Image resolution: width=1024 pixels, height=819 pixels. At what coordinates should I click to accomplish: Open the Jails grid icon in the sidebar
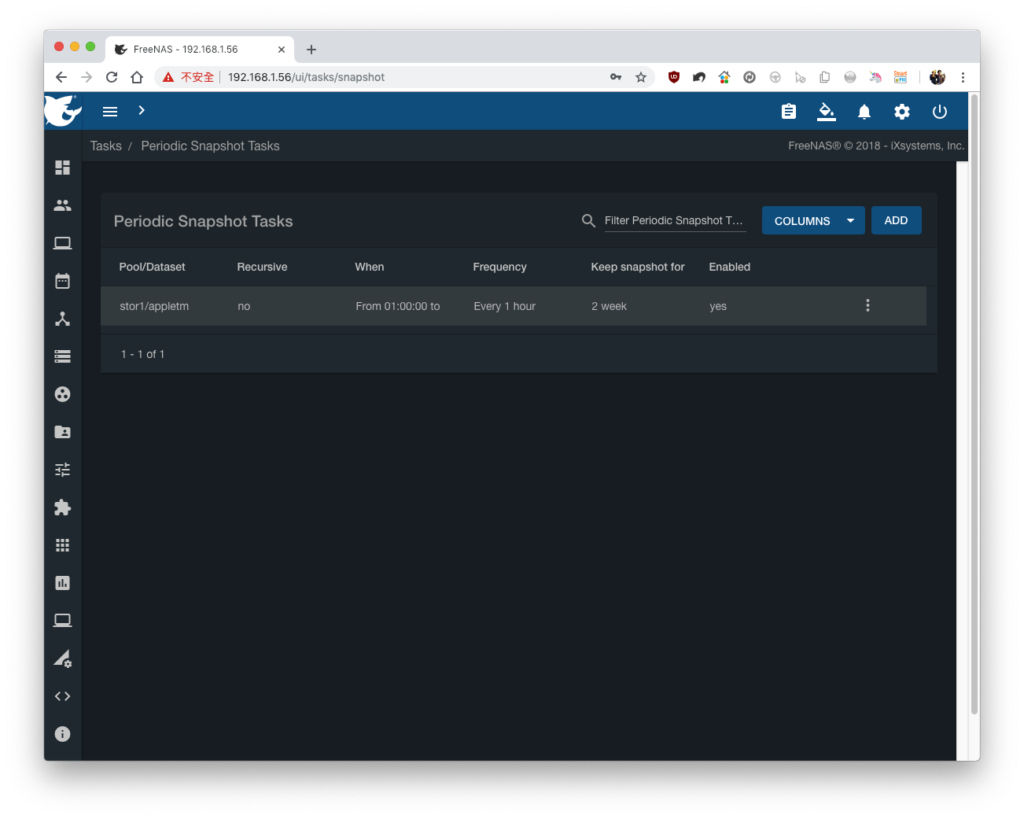(x=63, y=545)
